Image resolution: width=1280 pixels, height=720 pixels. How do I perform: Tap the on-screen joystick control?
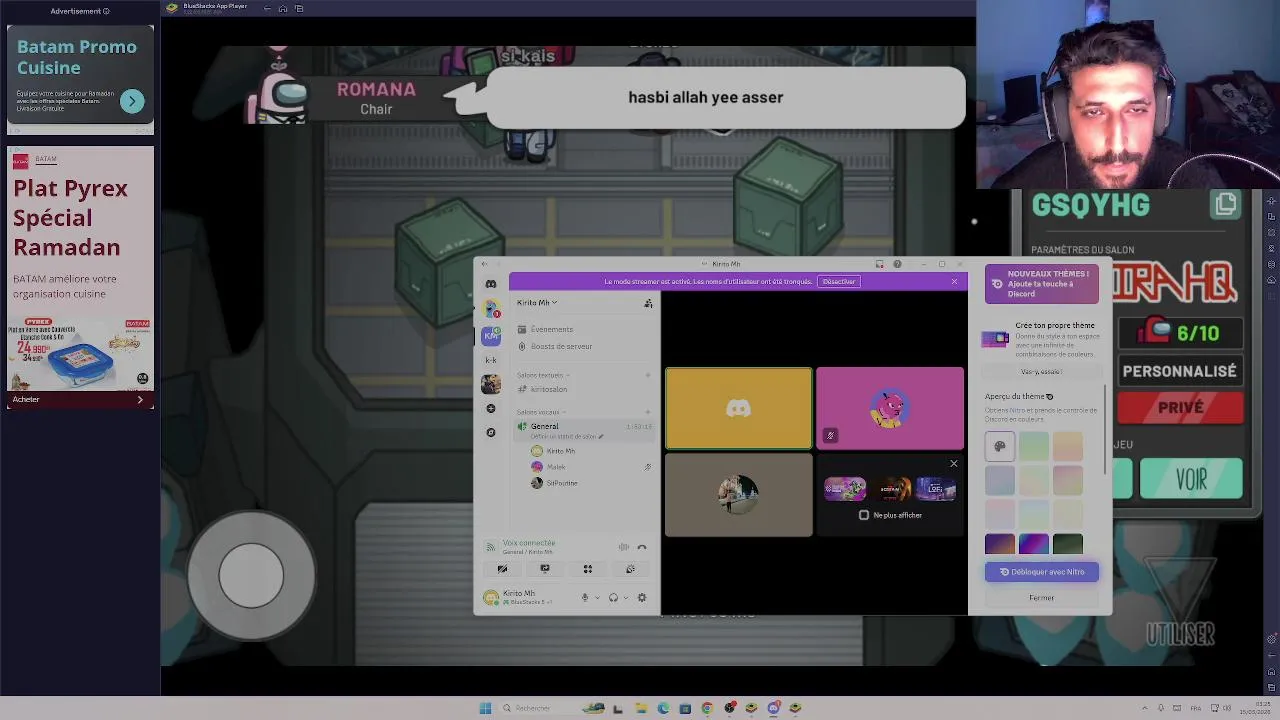[x=251, y=576]
